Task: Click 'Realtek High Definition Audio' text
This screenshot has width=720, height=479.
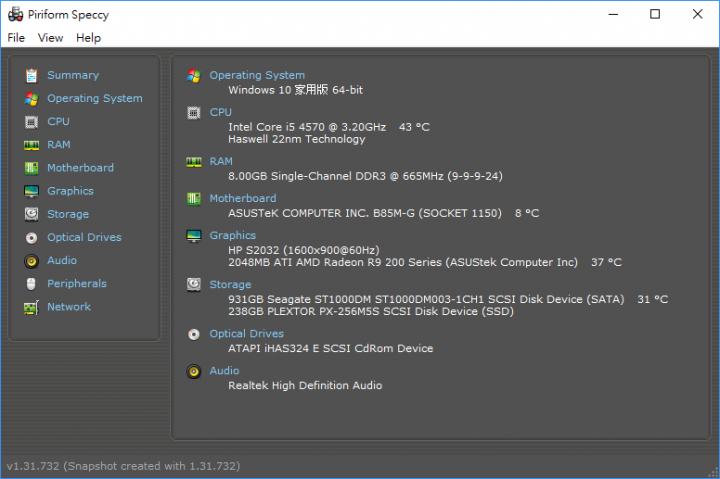Action: [305, 386]
